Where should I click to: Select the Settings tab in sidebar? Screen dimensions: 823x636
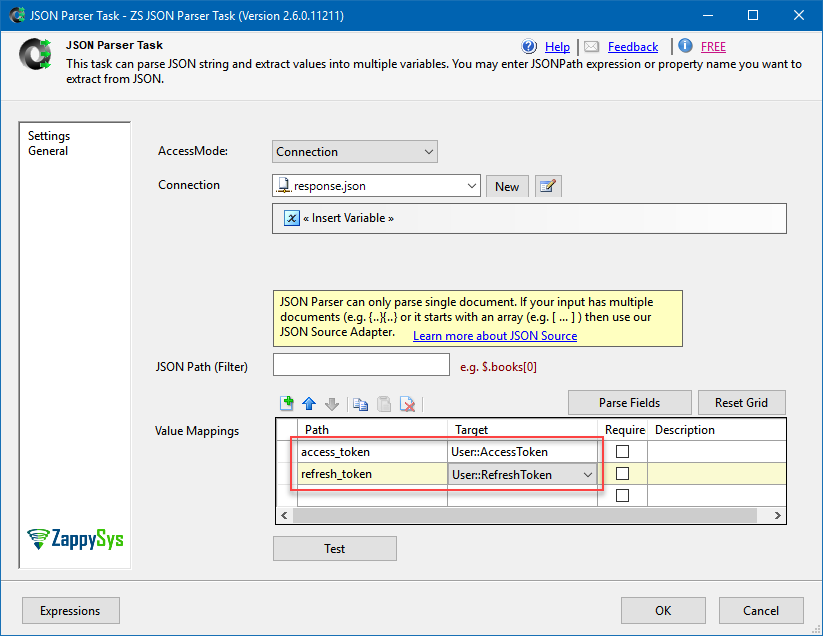49,136
